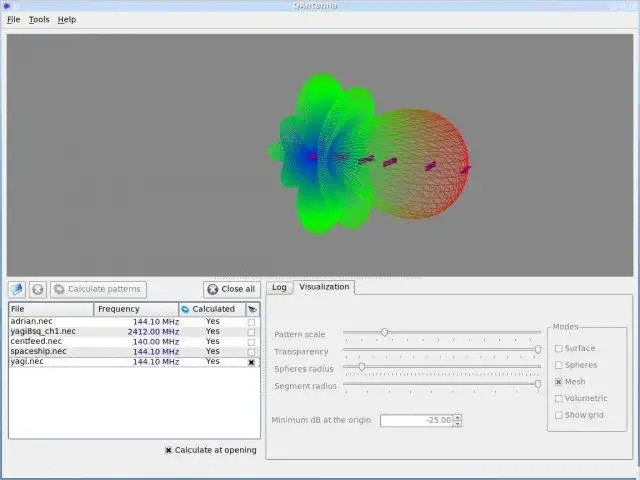This screenshot has height=480, width=640.
Task: Click the Minimum dB at origin field
Action: point(416,420)
